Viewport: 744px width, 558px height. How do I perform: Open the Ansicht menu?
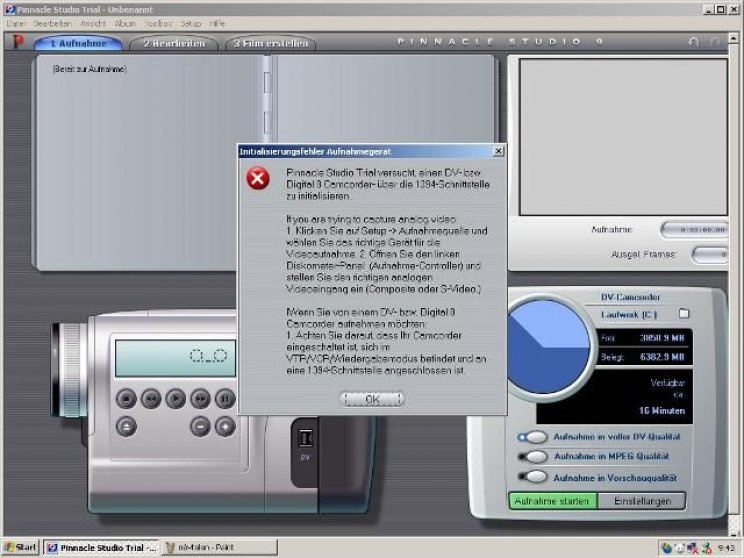coord(93,23)
